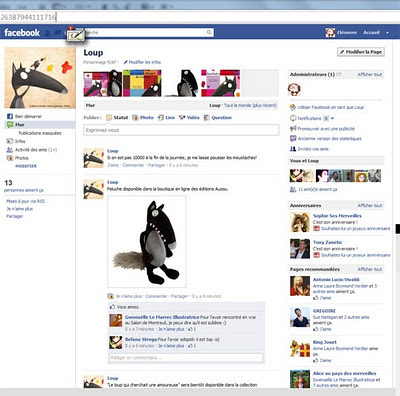400x396 pixels.
Task: Open King Jouet page
Action: tap(325, 342)
